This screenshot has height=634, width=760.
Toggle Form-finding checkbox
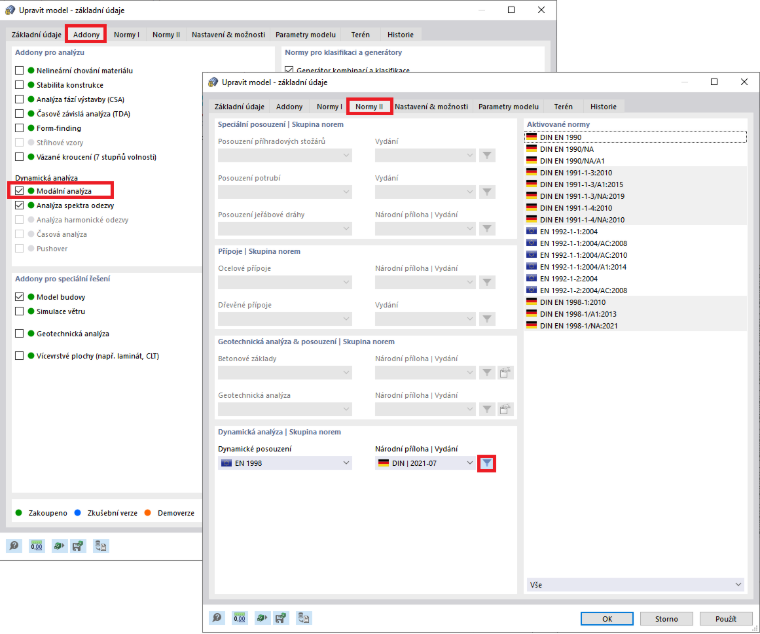(x=19, y=128)
